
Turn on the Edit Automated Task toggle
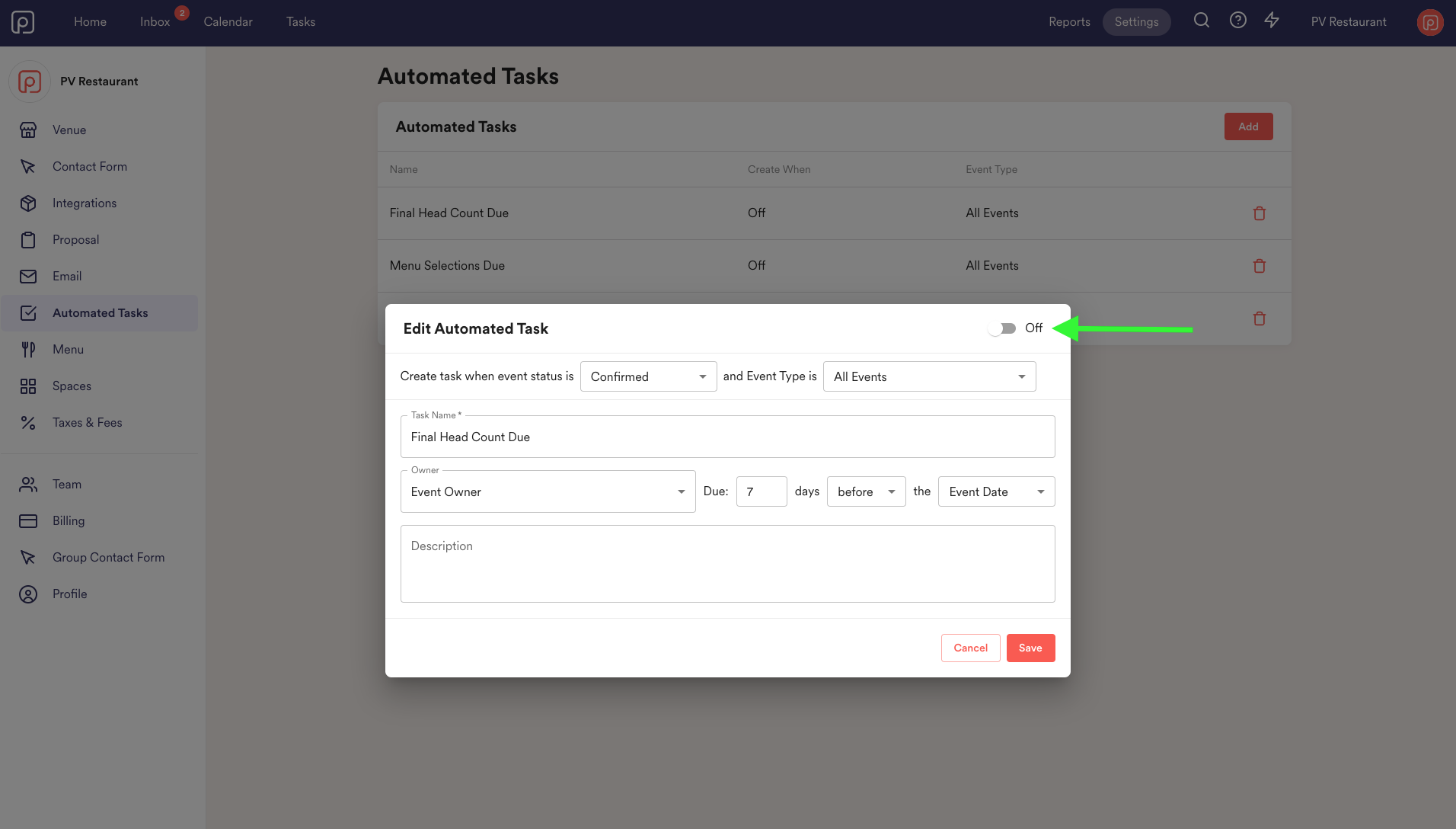tap(1002, 328)
